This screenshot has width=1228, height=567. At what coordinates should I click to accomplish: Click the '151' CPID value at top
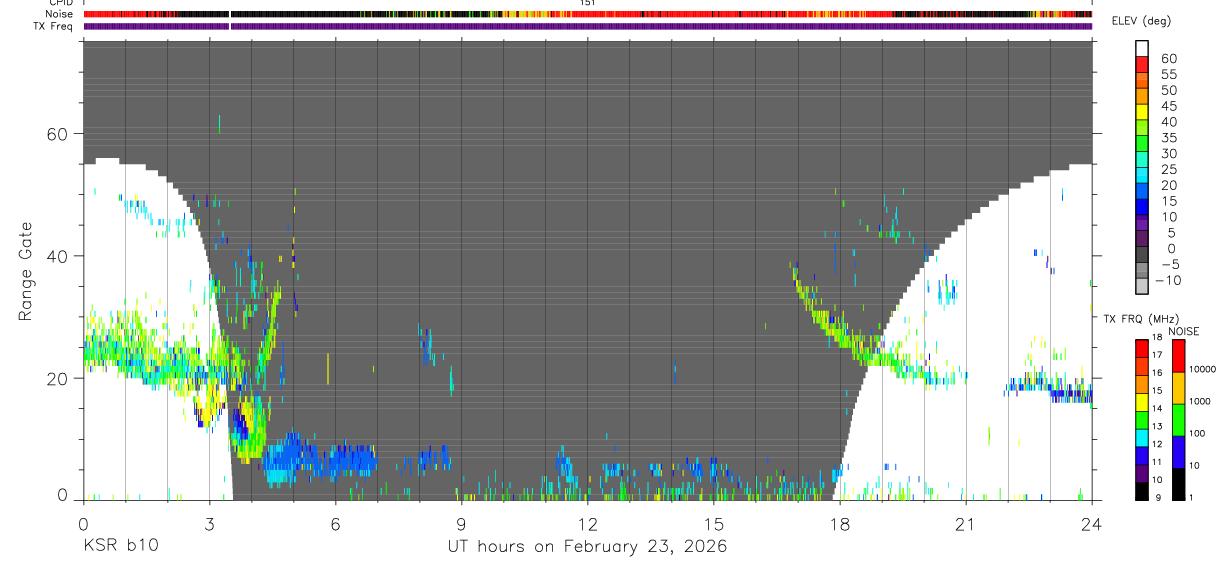588,3
